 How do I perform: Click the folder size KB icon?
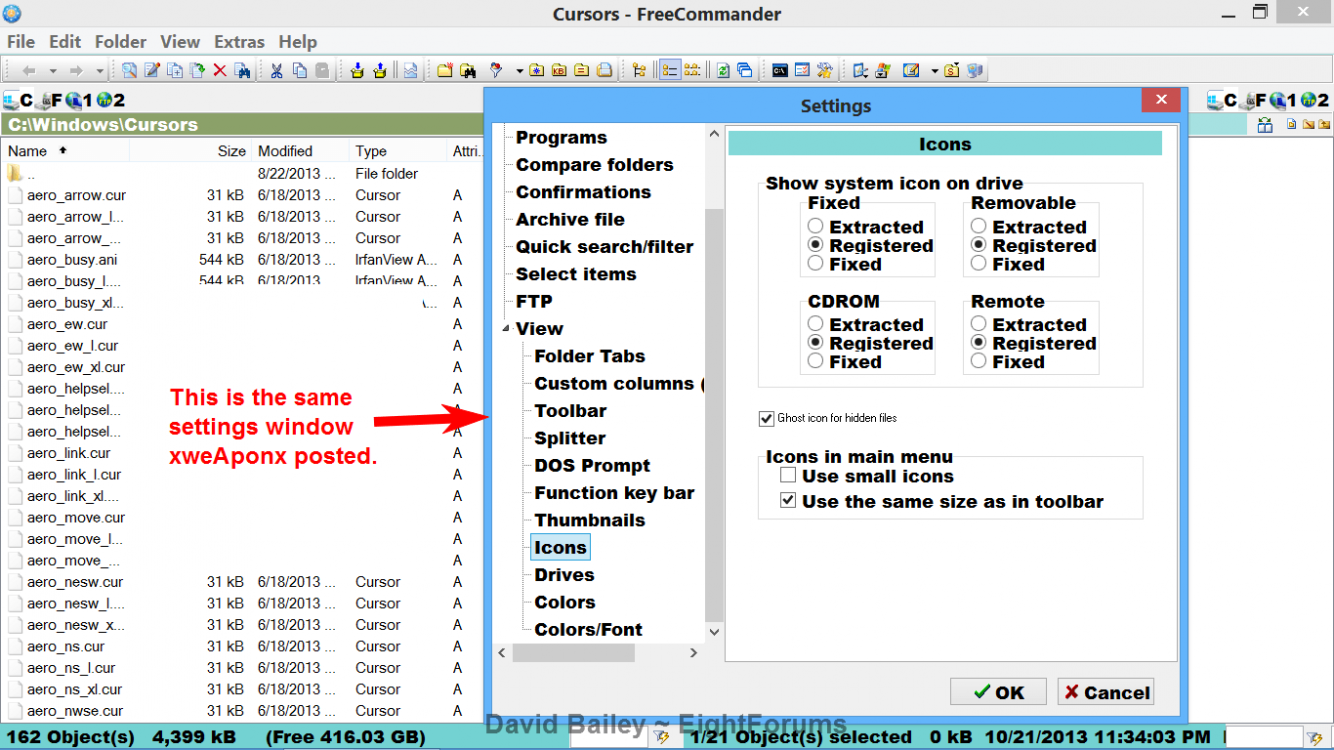[x=559, y=71]
